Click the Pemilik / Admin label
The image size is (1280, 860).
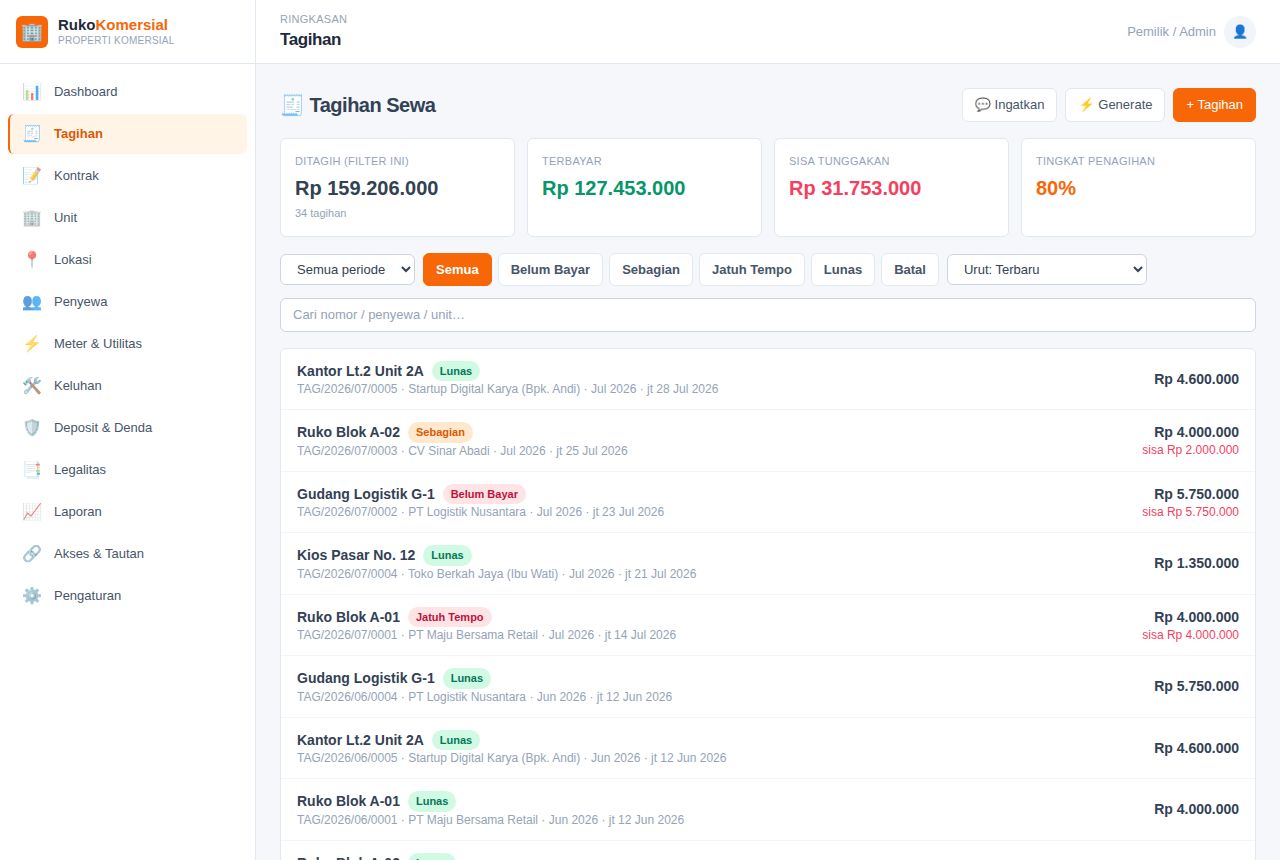1171,32
